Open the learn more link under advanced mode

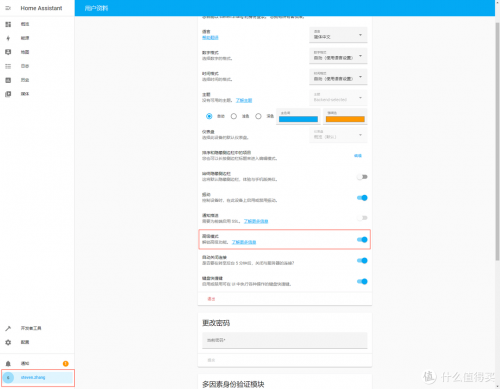[x=244, y=242]
